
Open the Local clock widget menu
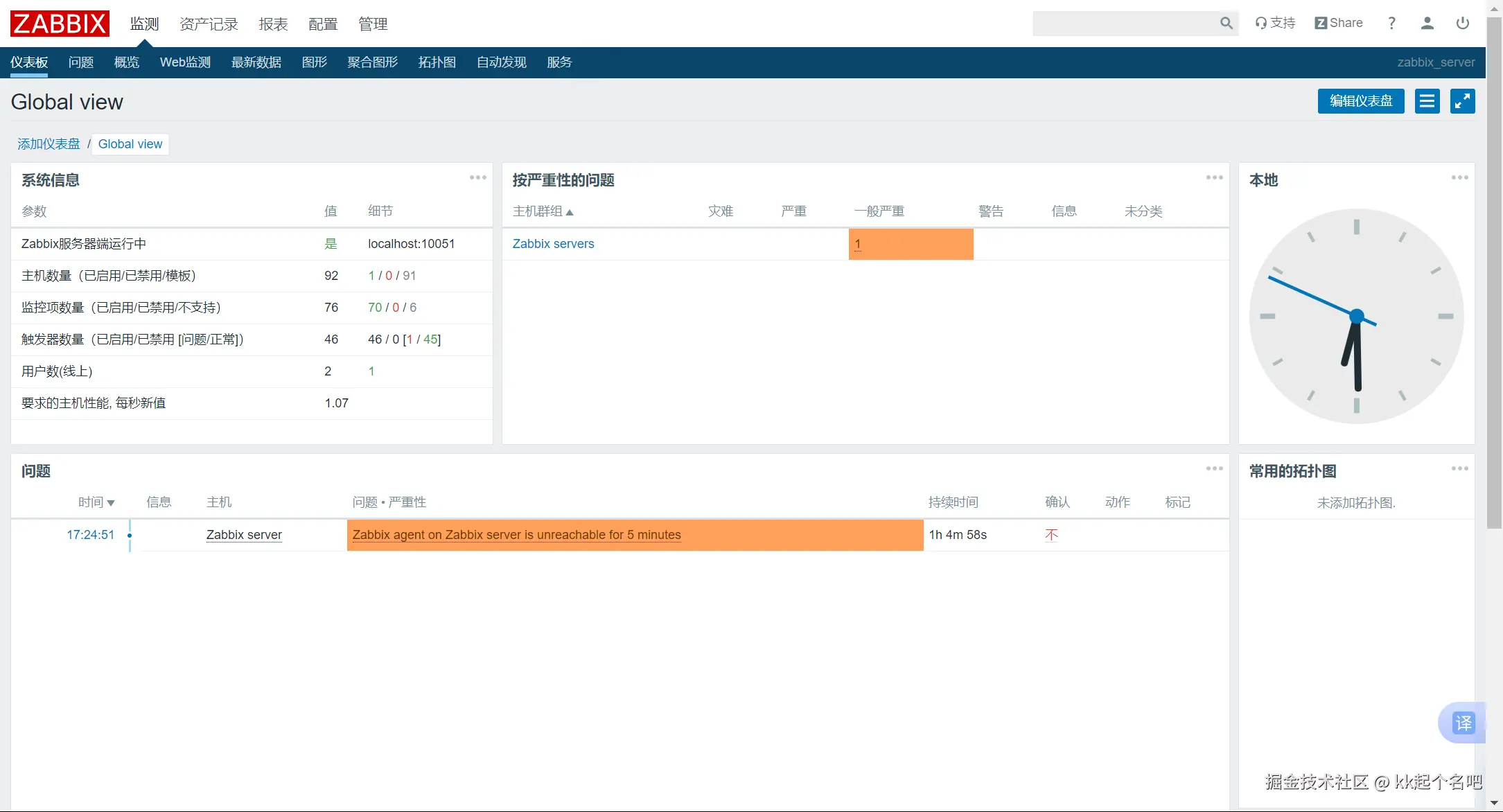pyautogui.click(x=1459, y=178)
